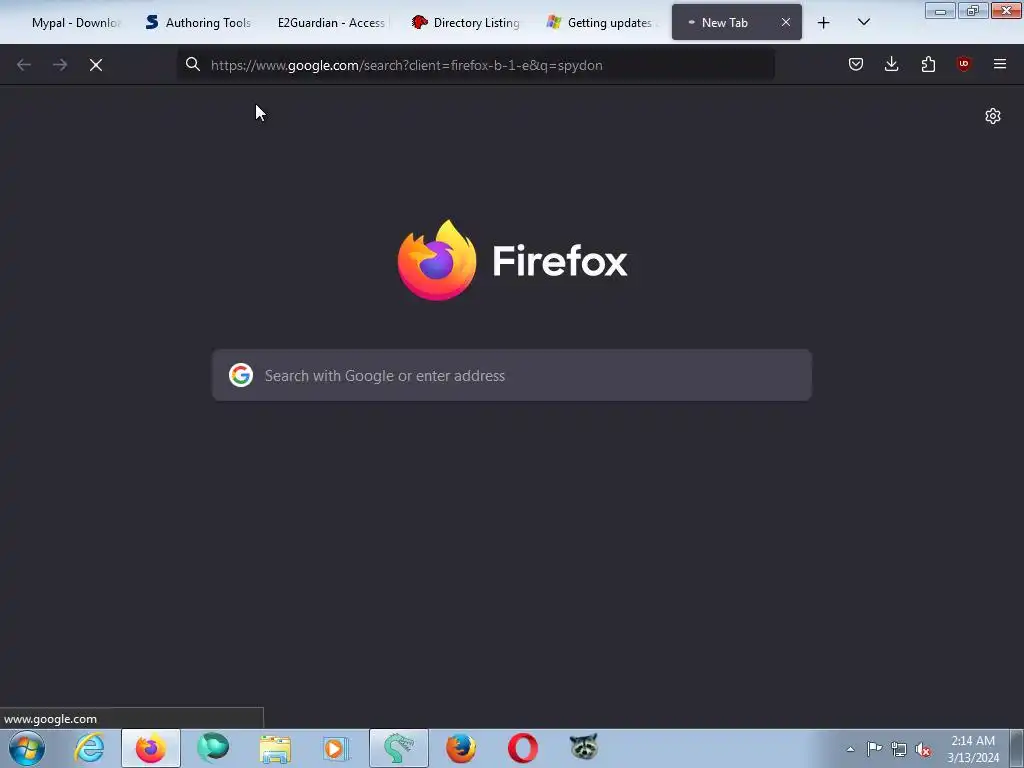Select the active Firefox taskbar button
This screenshot has height=768, width=1024.
[151, 748]
